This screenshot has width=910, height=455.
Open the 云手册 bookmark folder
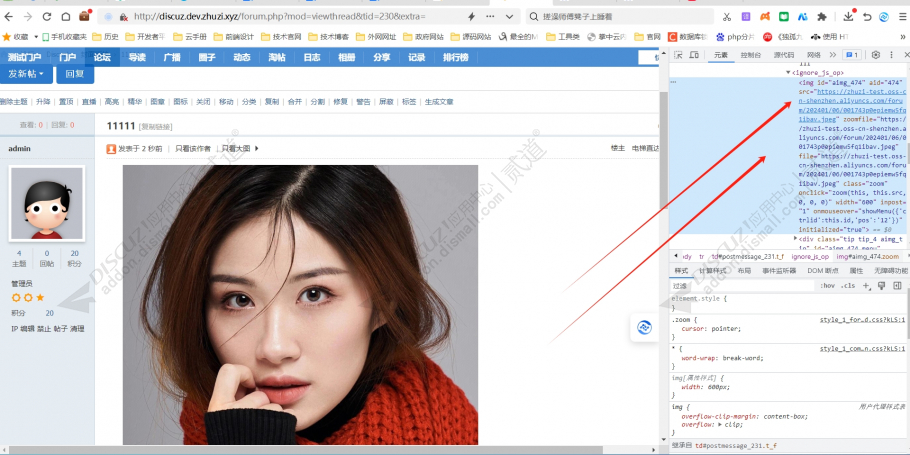[190, 37]
